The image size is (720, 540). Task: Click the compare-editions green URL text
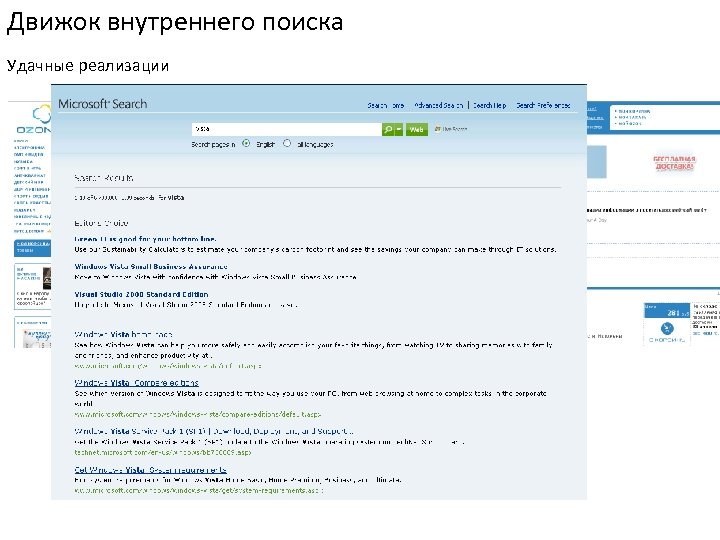197,414
